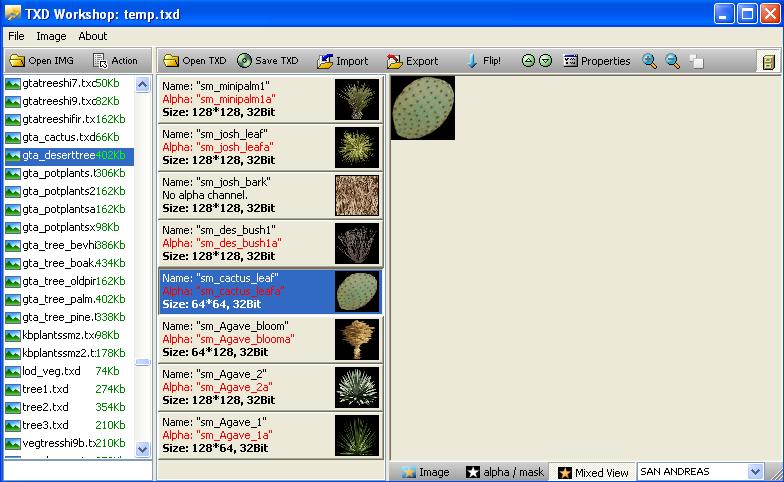Select sm_Agave_2 texture entry
This screenshot has height=482, width=784.
pyautogui.click(x=270, y=387)
